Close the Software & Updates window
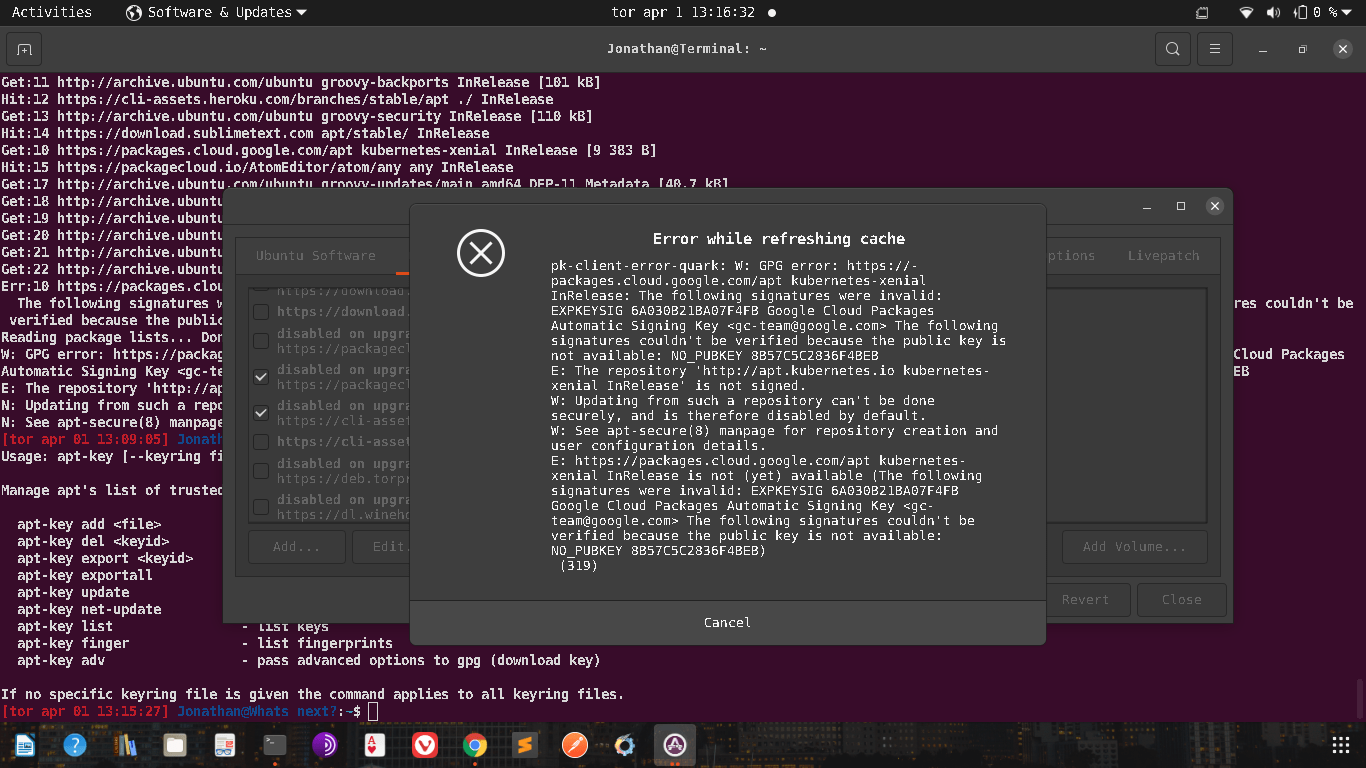 pos(1215,206)
